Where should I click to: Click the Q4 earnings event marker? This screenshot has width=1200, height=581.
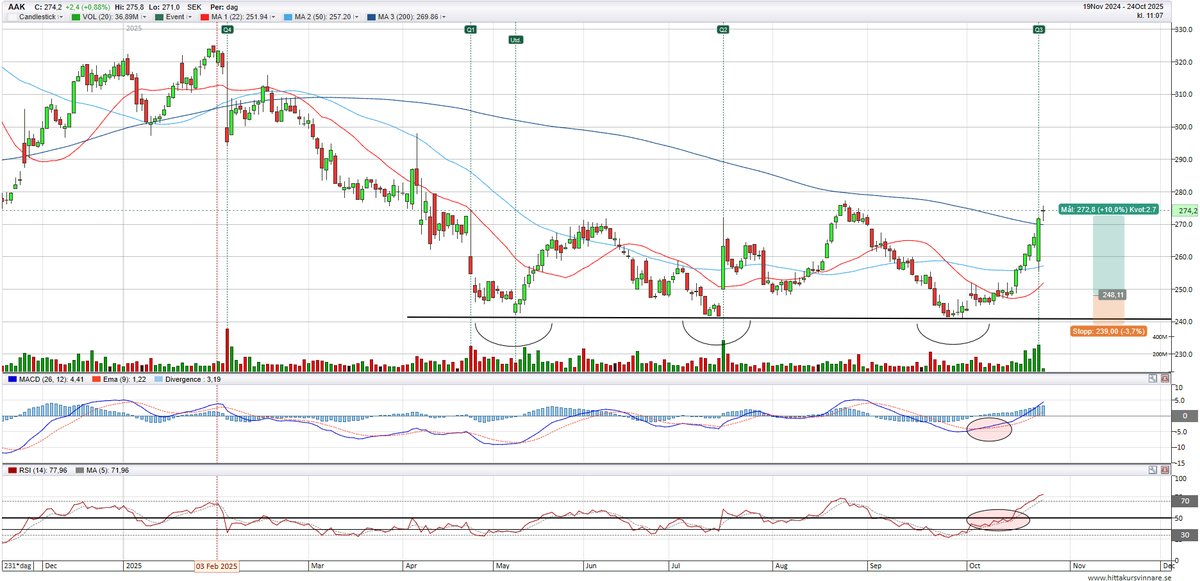click(x=227, y=31)
